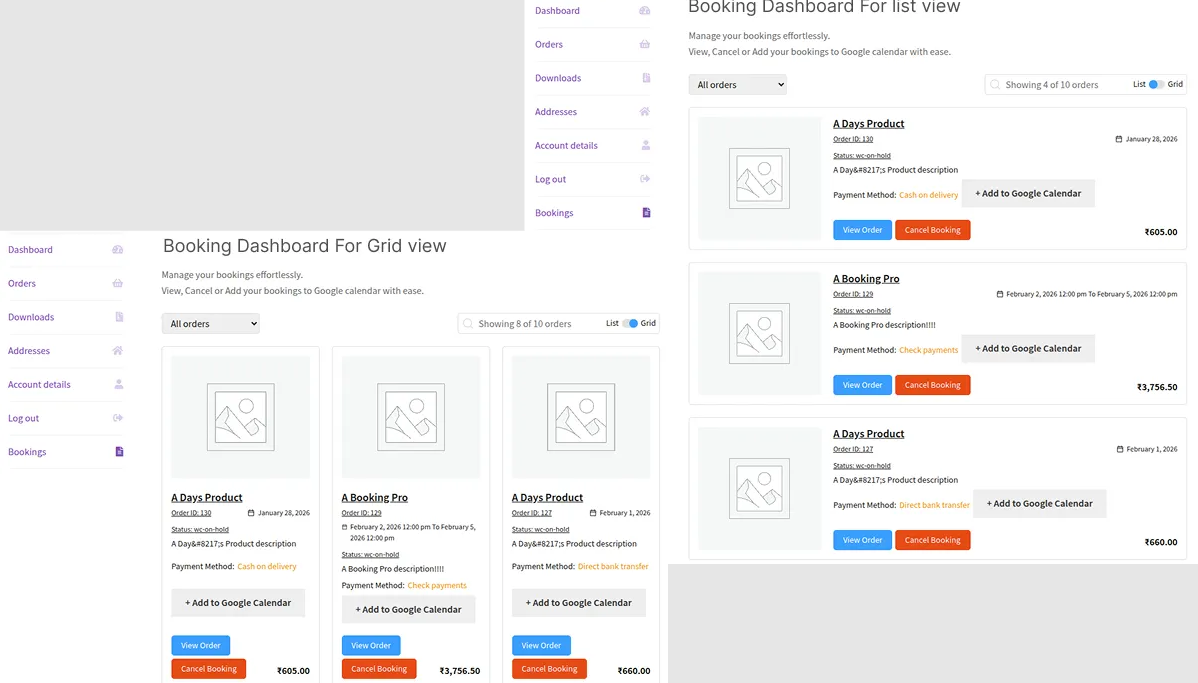
Task: Select the Downloads menu item in Grid view sidebar
Action: pyautogui.click(x=31, y=317)
